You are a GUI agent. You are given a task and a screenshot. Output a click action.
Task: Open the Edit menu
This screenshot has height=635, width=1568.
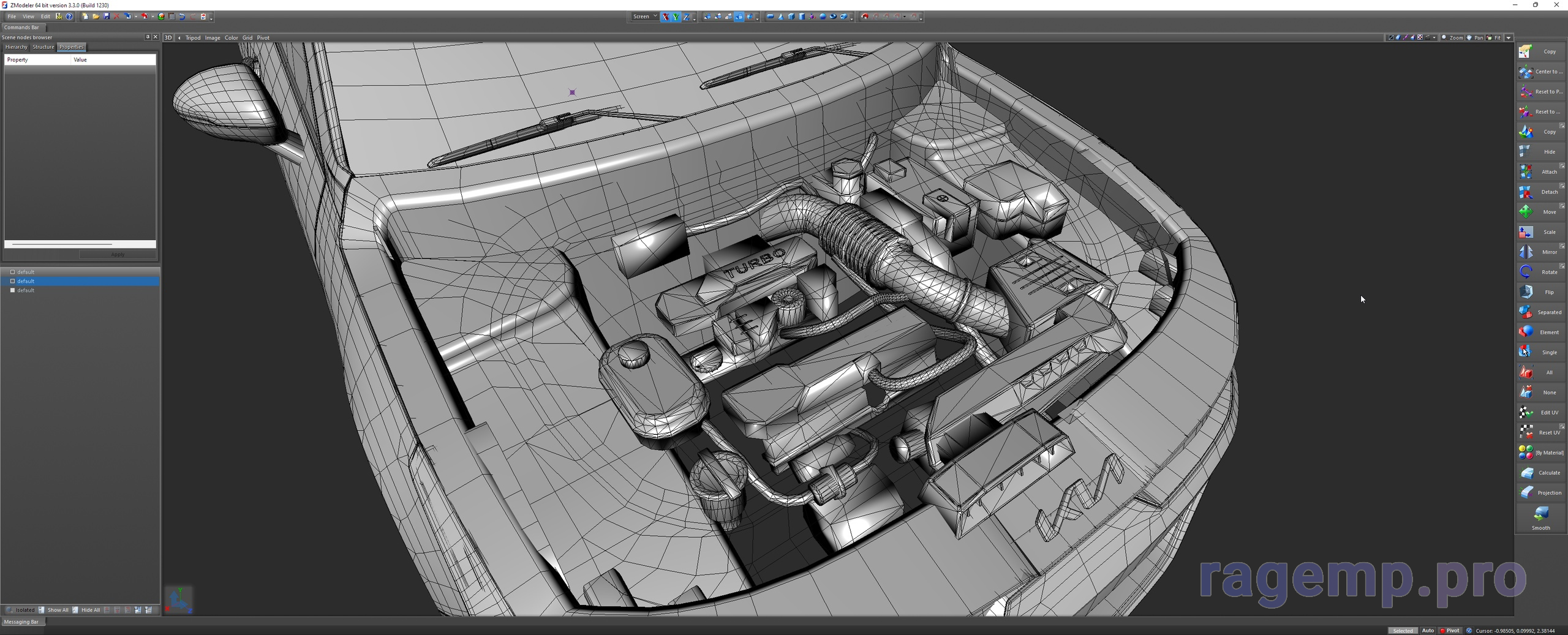pyautogui.click(x=45, y=17)
